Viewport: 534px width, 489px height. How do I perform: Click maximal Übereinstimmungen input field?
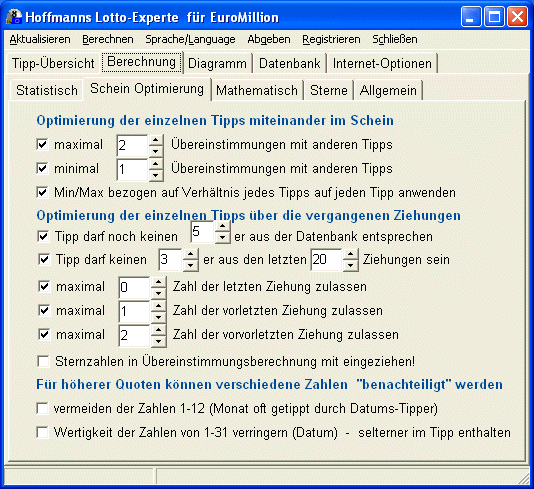[x=132, y=145]
